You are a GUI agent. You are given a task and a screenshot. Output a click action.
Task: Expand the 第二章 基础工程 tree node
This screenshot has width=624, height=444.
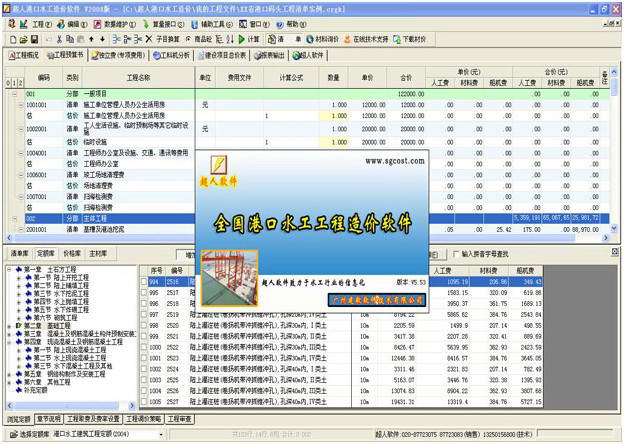[9, 326]
